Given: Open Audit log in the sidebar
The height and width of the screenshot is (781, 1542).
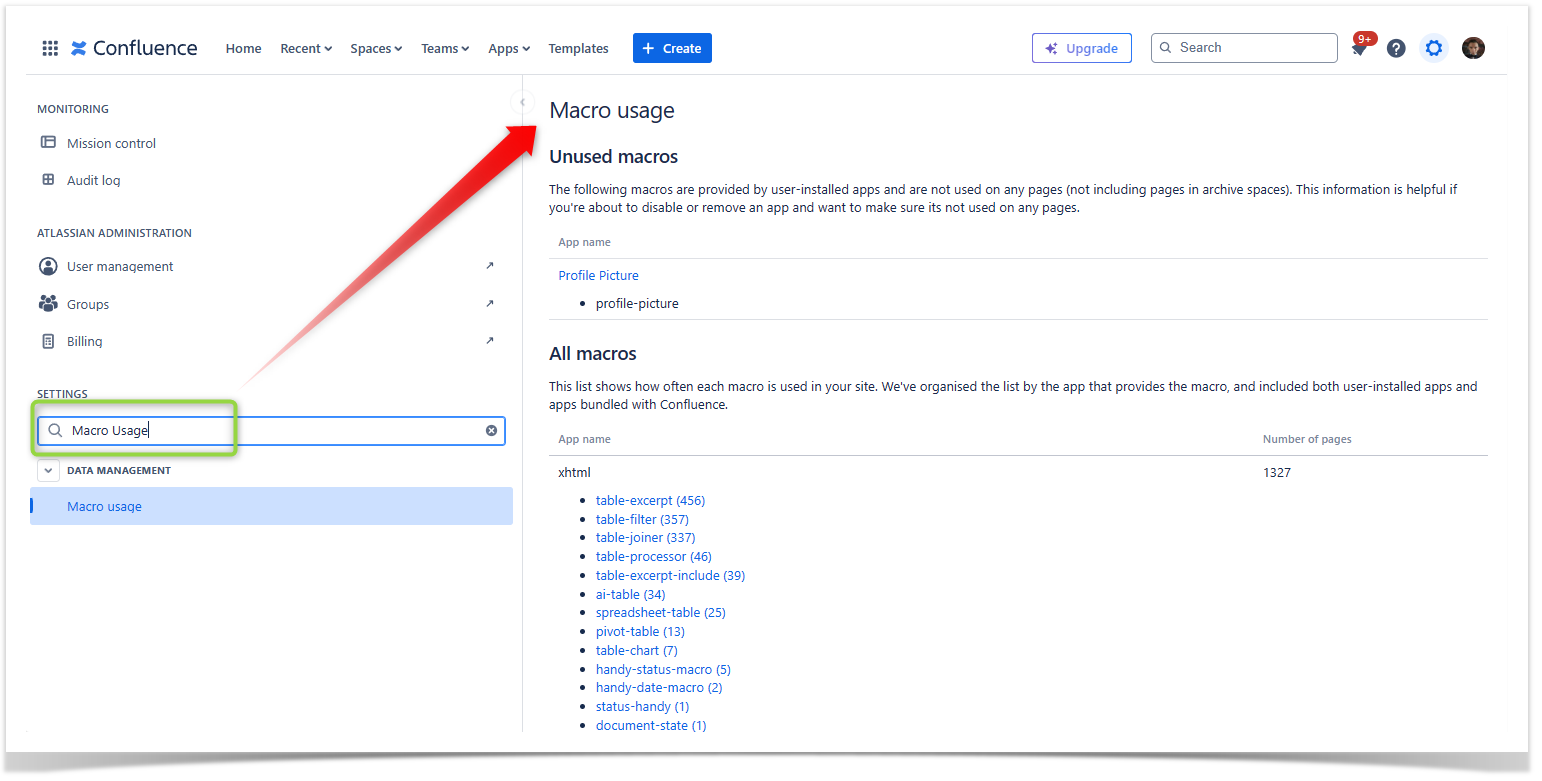Looking at the screenshot, I should 93,181.
